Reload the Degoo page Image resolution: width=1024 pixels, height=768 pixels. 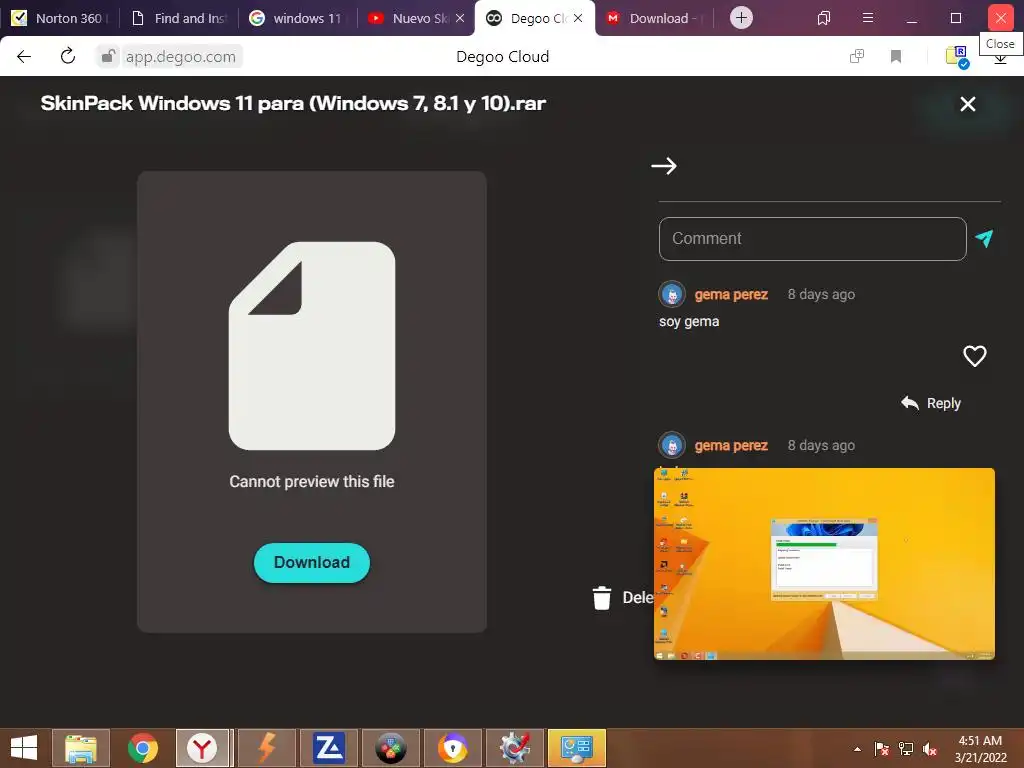(67, 56)
